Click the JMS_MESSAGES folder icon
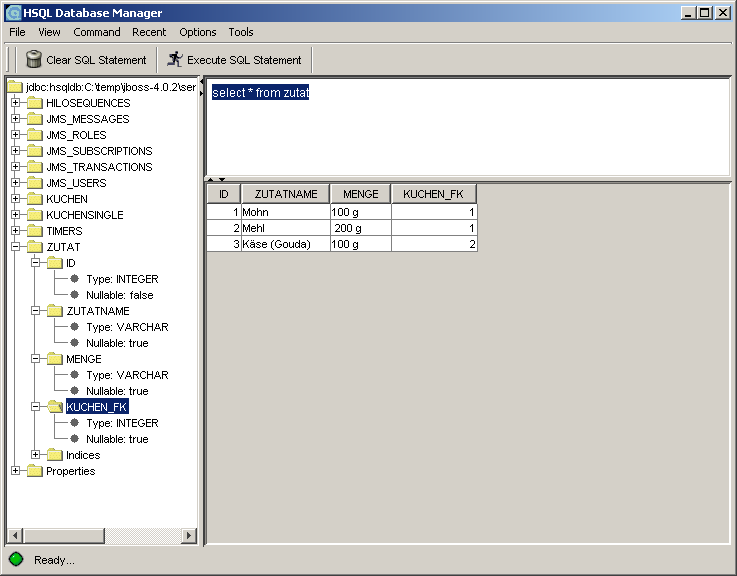 (x=35, y=119)
